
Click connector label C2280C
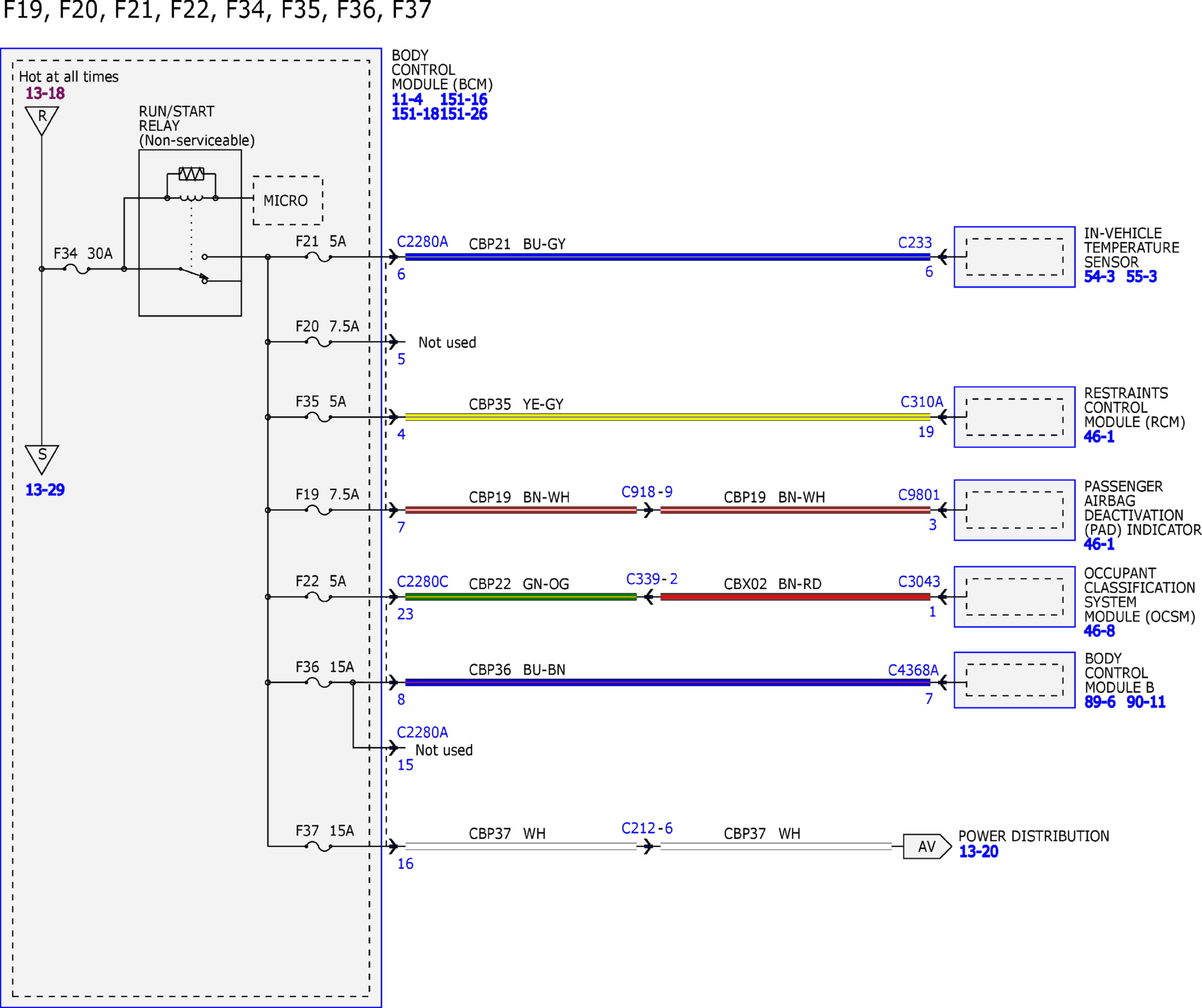click(423, 581)
